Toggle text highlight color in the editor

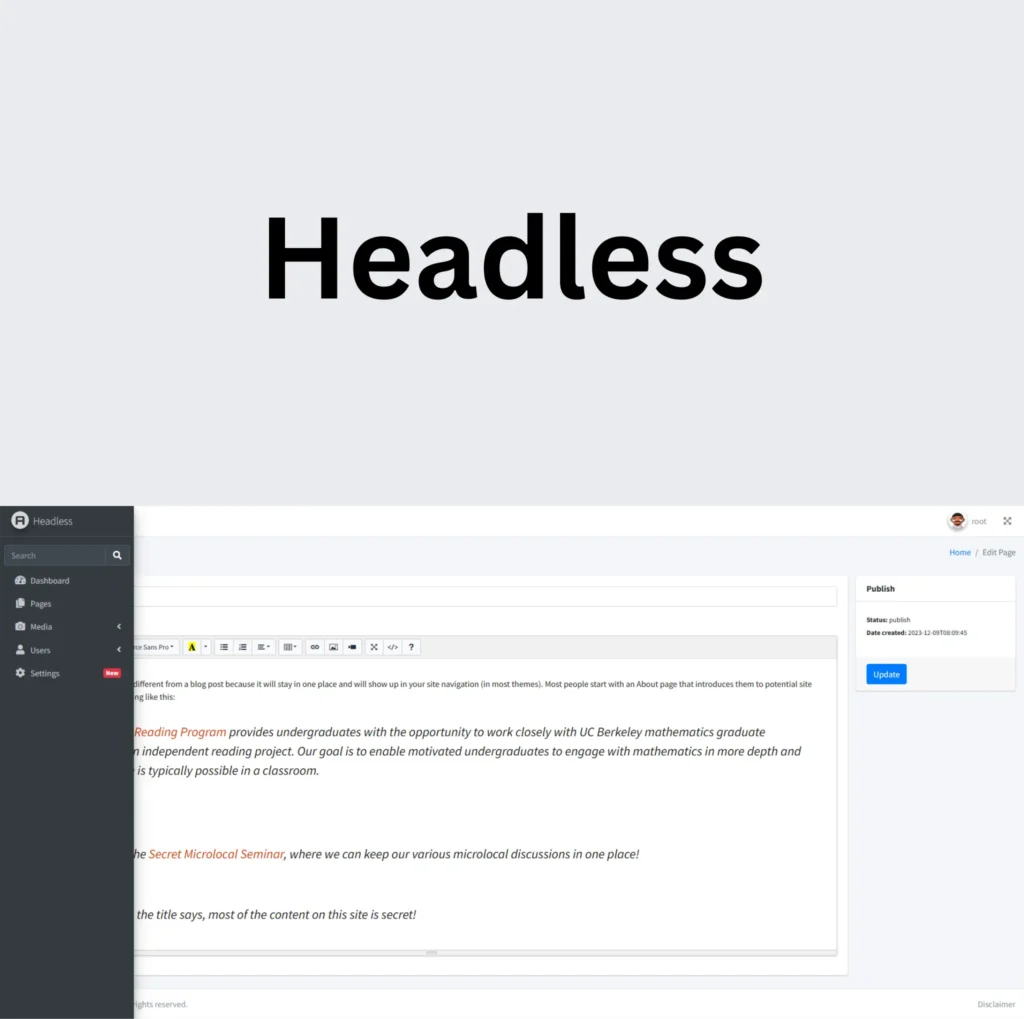[x=191, y=647]
